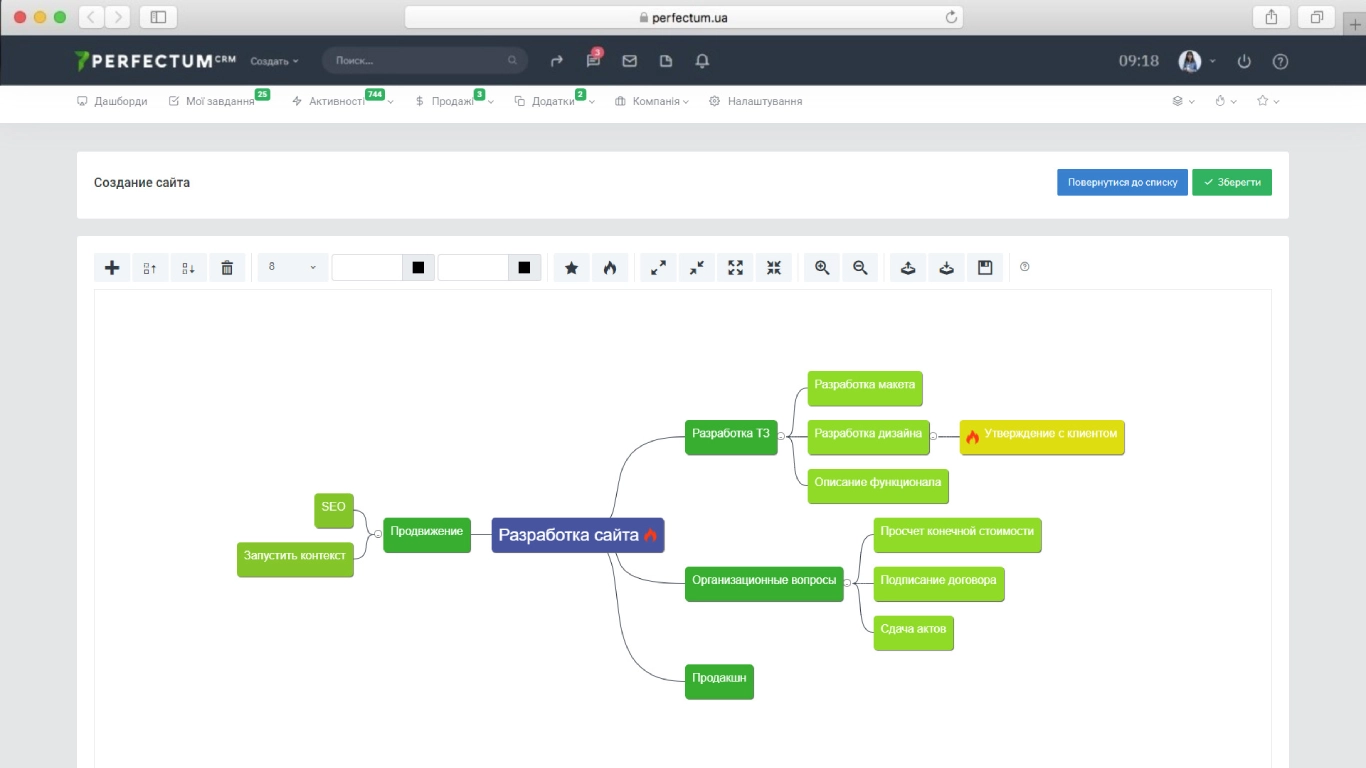
Task: Open the font size dropdown showing 8
Action: [x=292, y=267]
